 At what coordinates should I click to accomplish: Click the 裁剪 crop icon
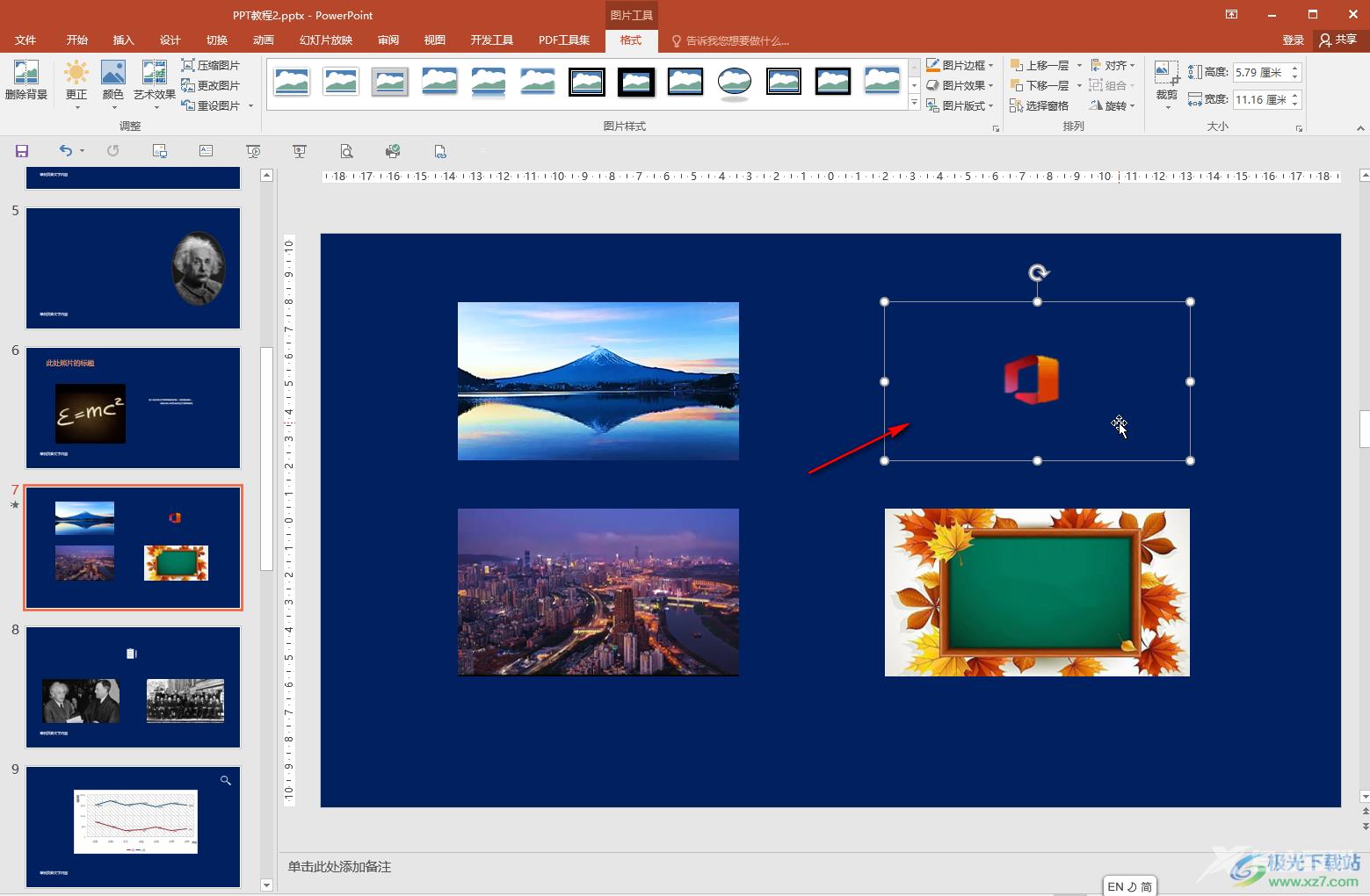(1167, 83)
